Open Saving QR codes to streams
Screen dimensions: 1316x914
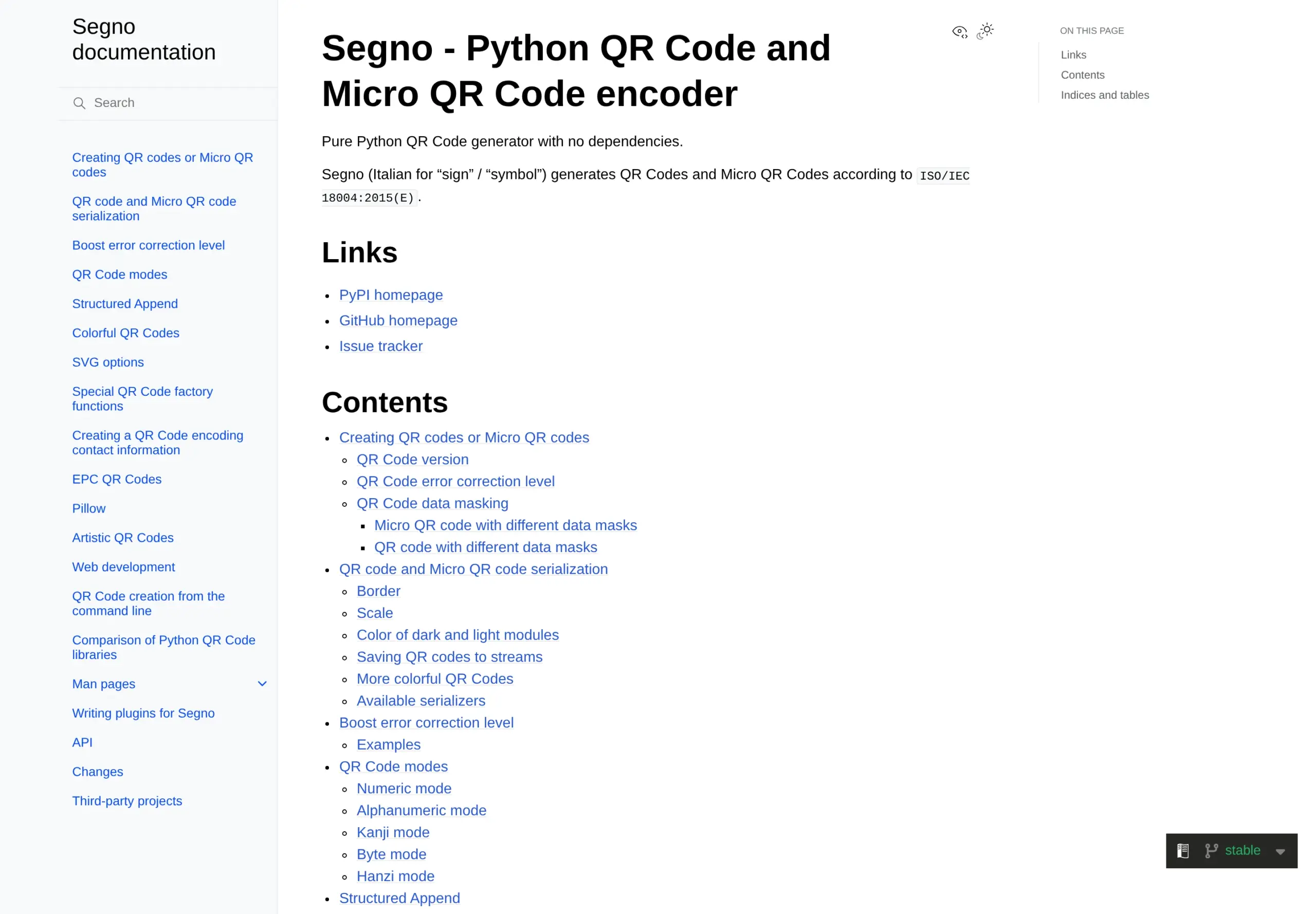pyautogui.click(x=449, y=656)
